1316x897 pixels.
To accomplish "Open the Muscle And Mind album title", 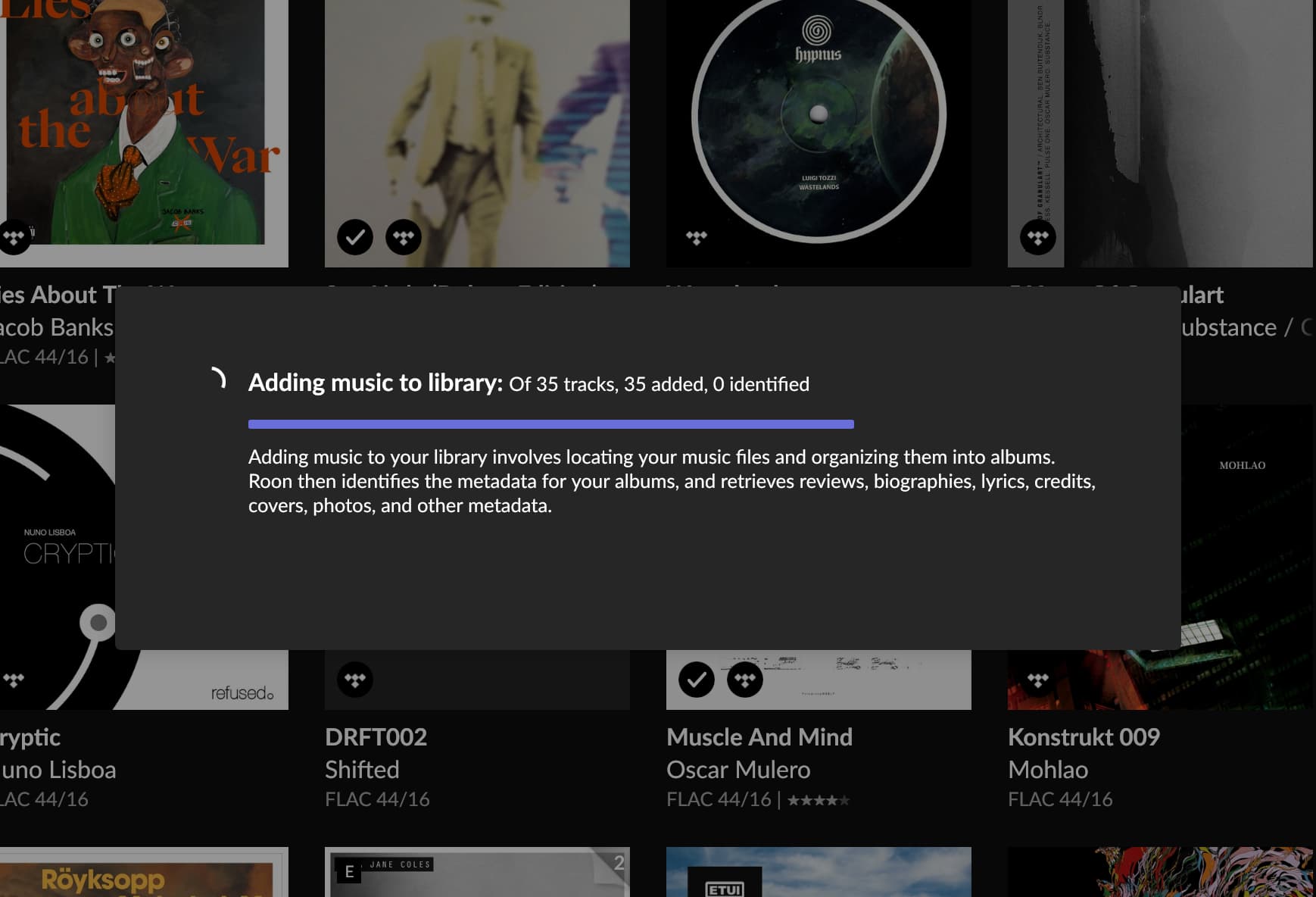I will [759, 737].
